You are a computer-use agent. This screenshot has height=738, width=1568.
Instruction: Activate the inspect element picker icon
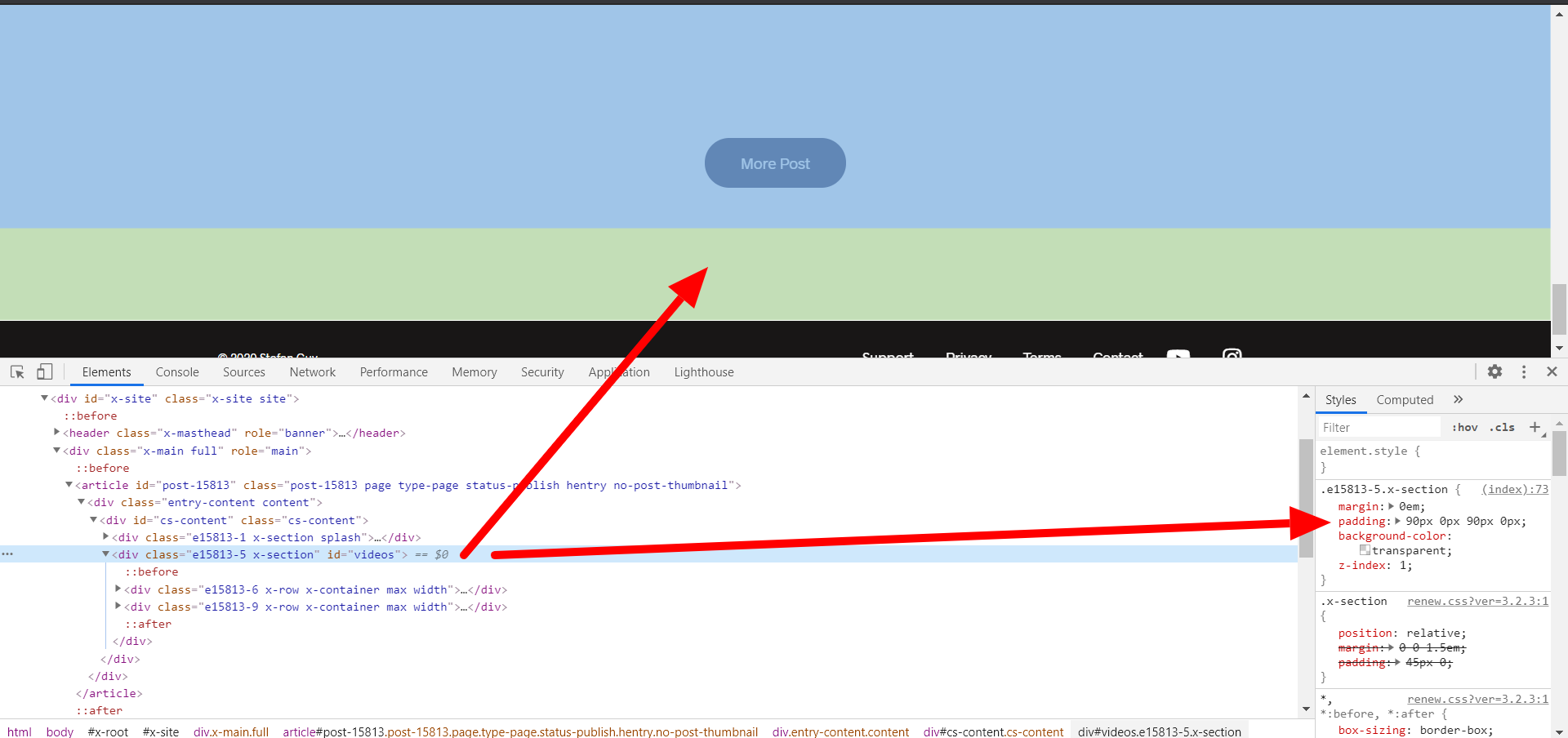[17, 372]
